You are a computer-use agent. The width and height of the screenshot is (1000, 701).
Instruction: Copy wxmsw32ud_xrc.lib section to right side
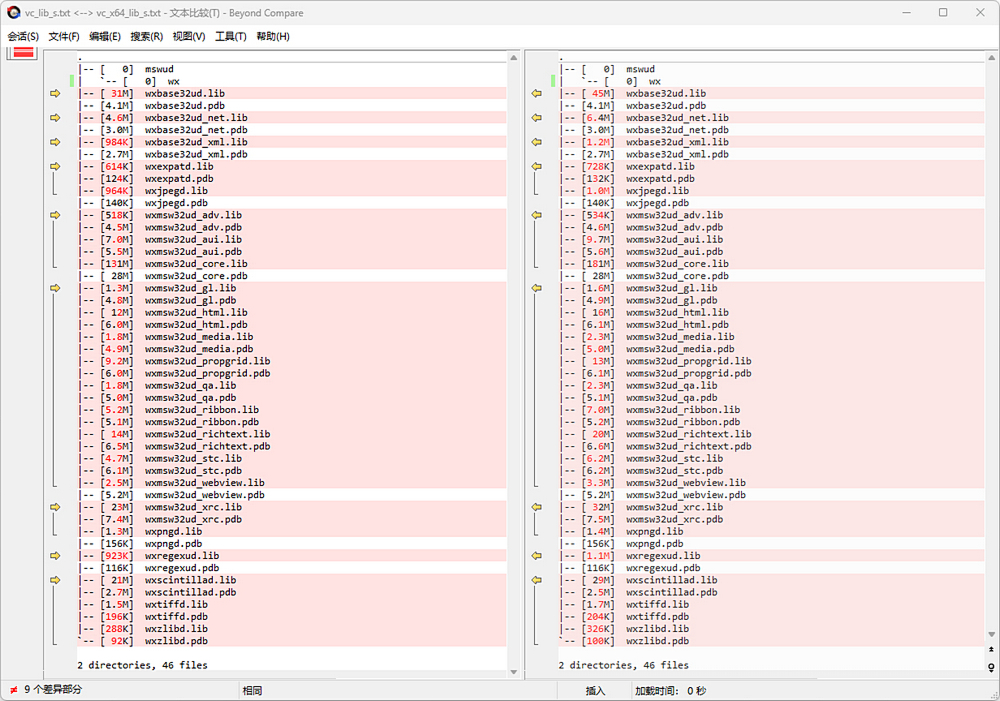coord(55,507)
